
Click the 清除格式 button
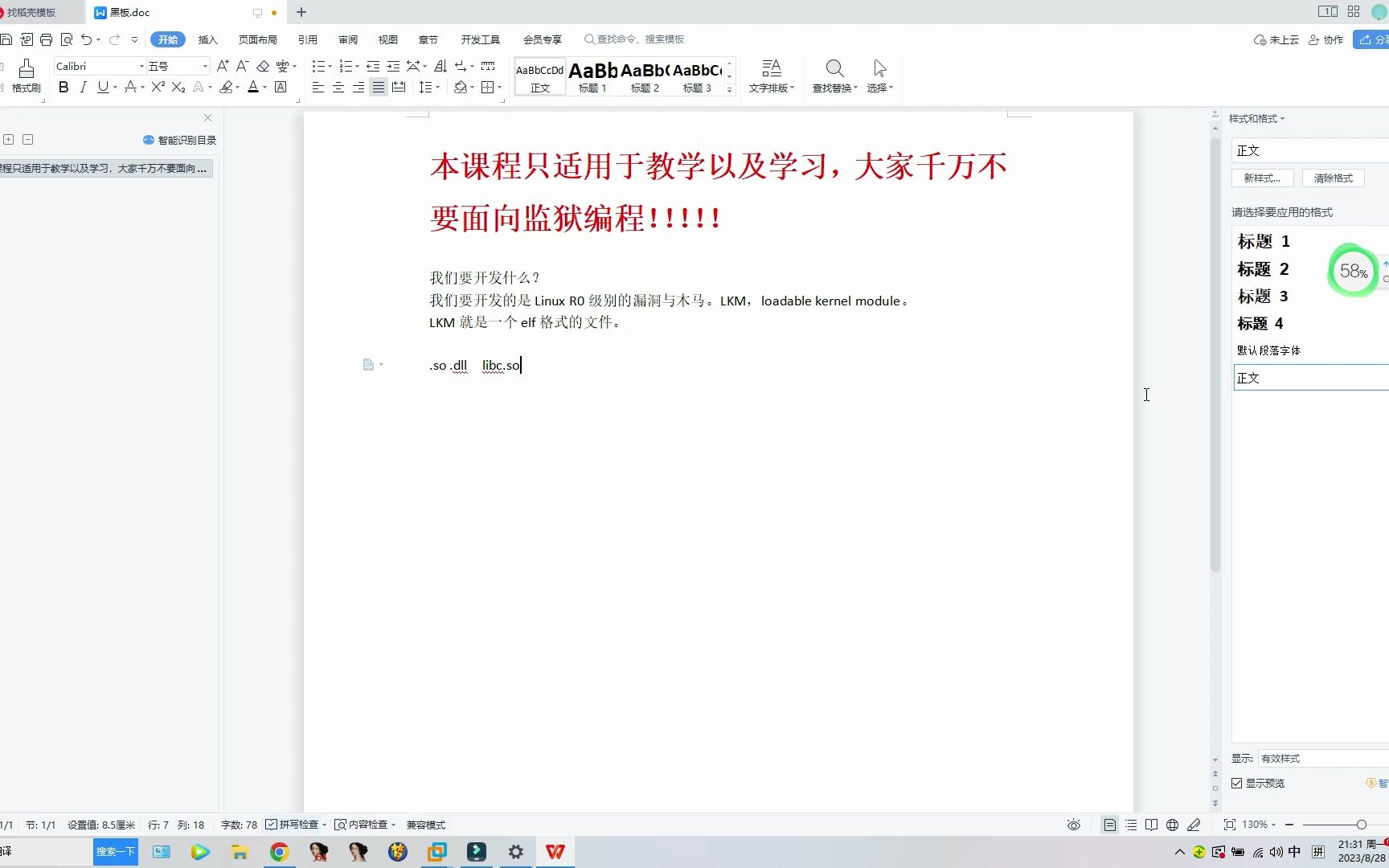coord(1333,178)
